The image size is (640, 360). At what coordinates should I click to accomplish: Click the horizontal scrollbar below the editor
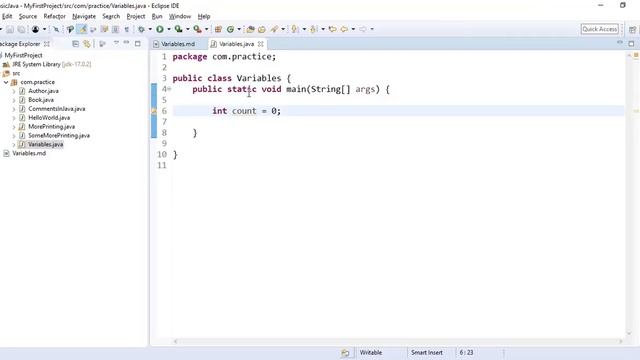click(398, 341)
